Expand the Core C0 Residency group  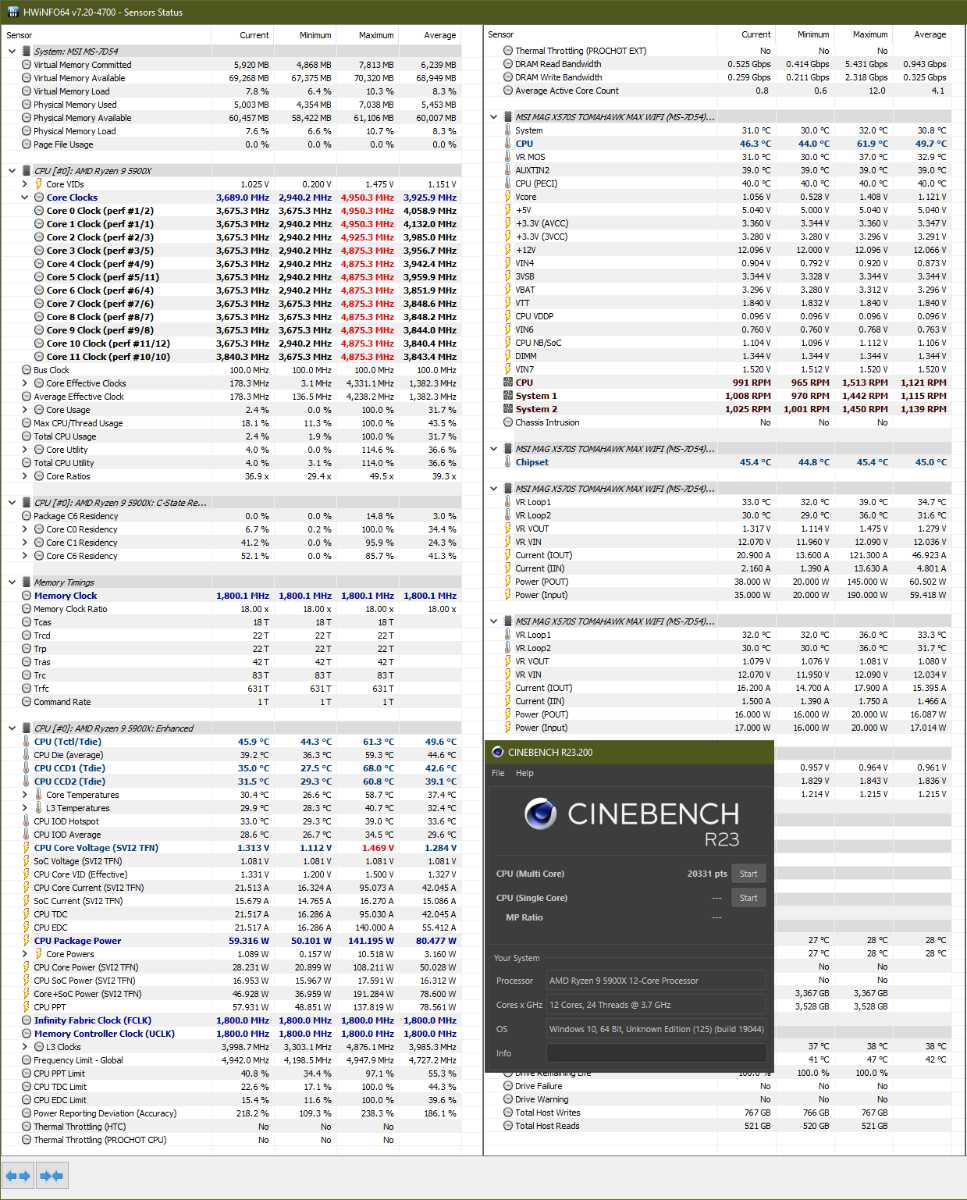pos(25,529)
